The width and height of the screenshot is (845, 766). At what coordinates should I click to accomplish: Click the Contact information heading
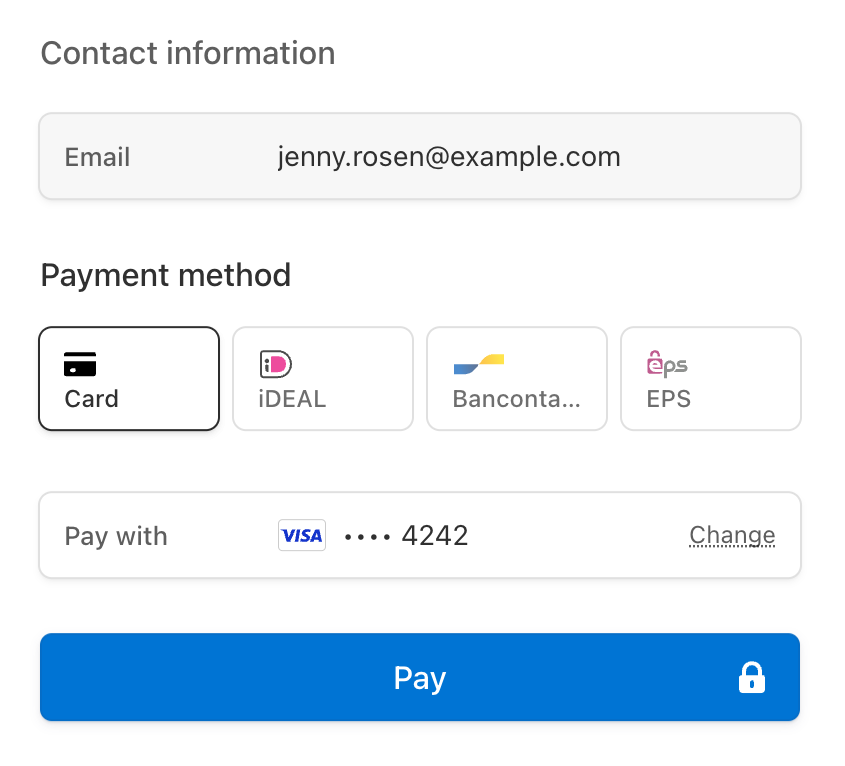click(188, 53)
